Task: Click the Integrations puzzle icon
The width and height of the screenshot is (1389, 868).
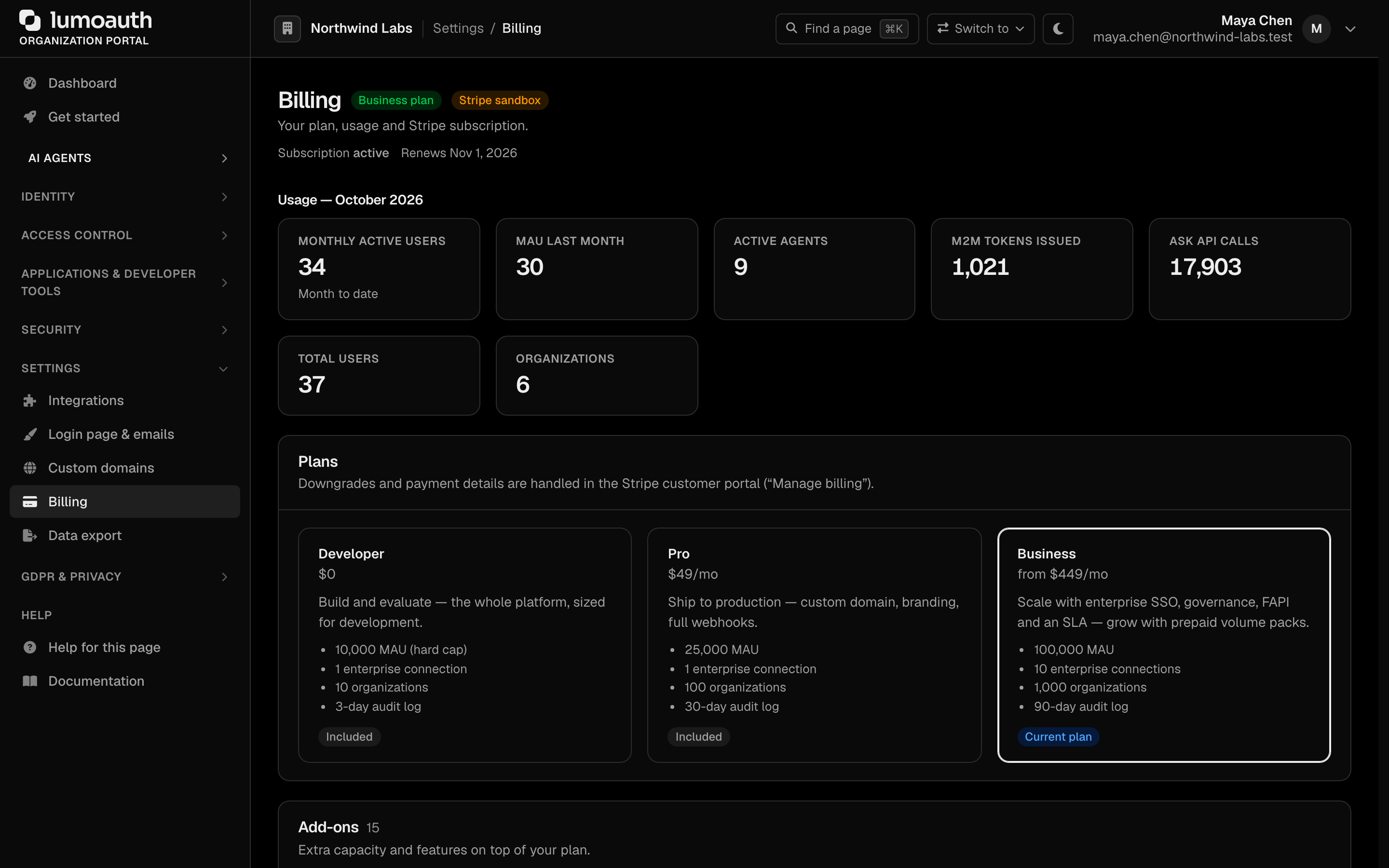Action: pos(30,401)
